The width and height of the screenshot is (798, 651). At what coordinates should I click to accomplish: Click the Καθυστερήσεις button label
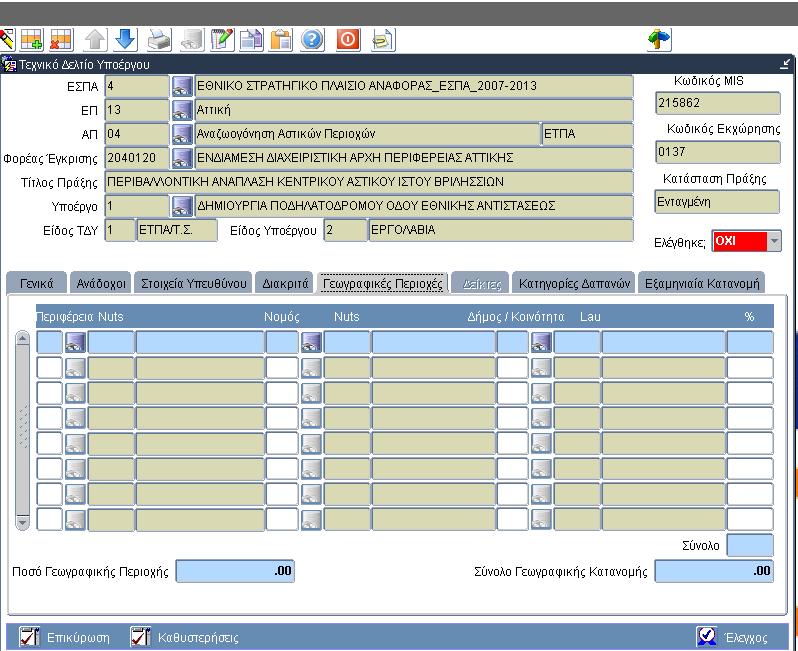(198, 637)
